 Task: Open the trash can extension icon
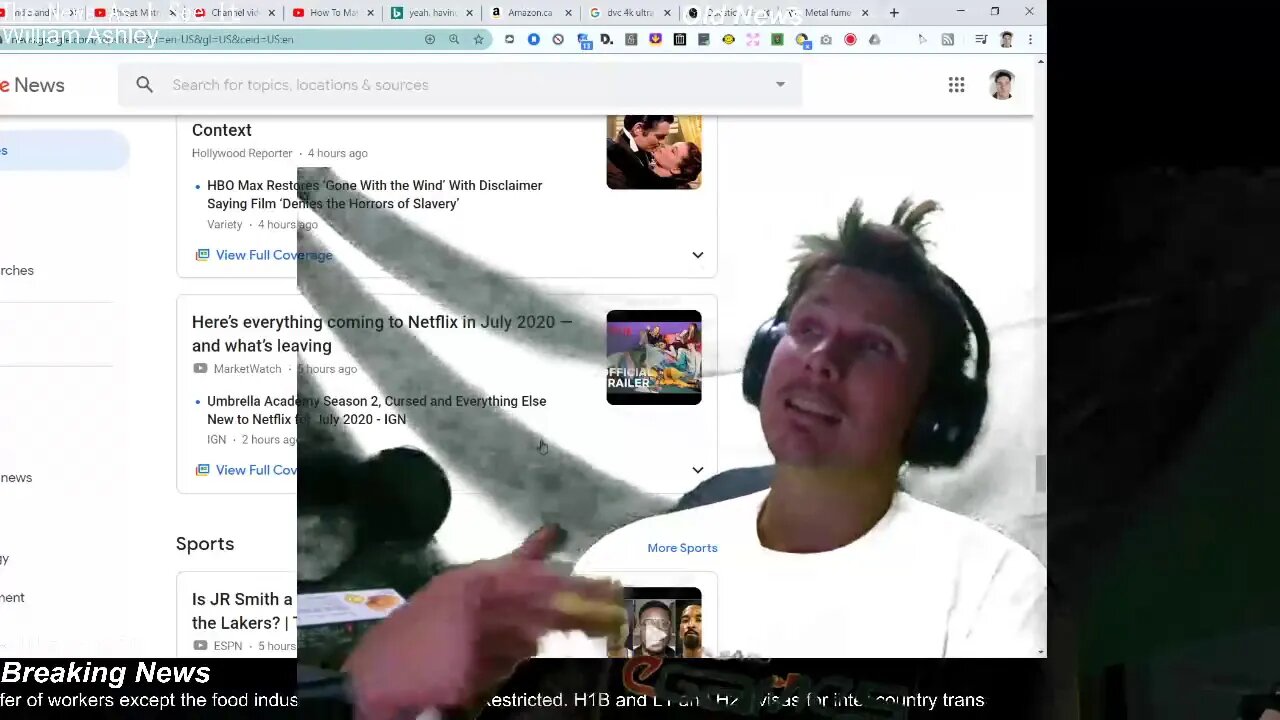(680, 39)
